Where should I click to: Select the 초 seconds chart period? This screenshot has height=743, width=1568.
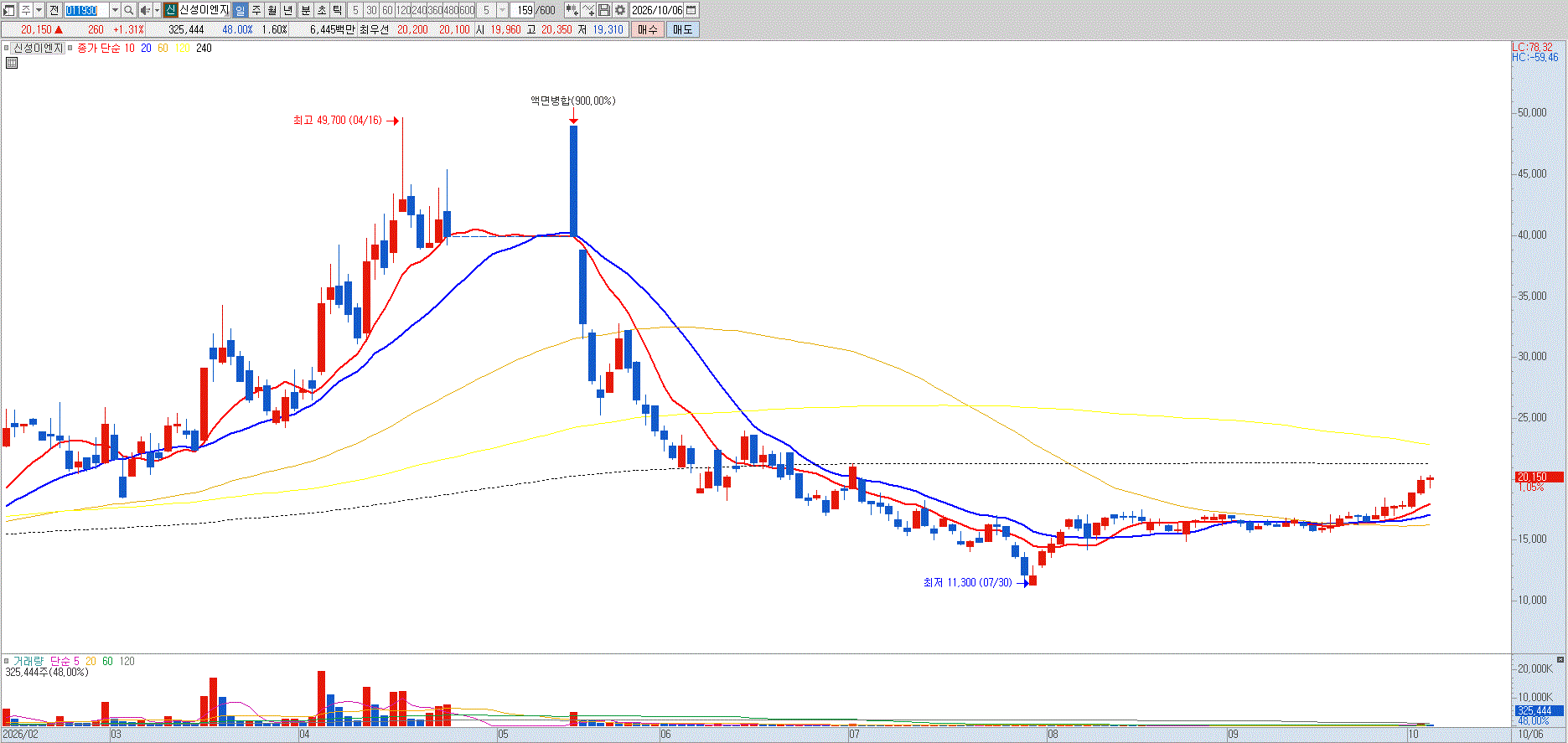pos(321,10)
